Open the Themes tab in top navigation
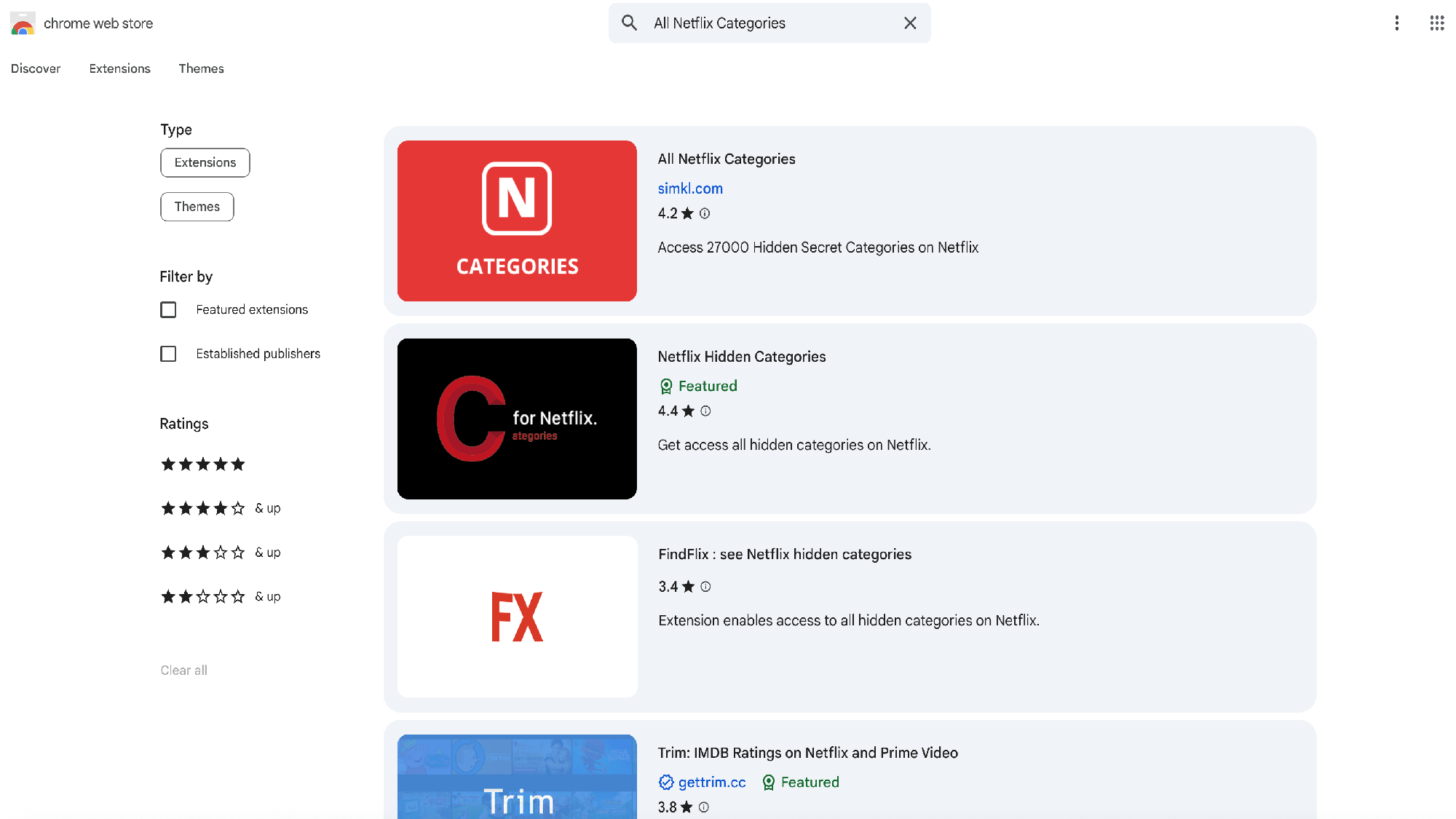1456x819 pixels. pos(201,68)
